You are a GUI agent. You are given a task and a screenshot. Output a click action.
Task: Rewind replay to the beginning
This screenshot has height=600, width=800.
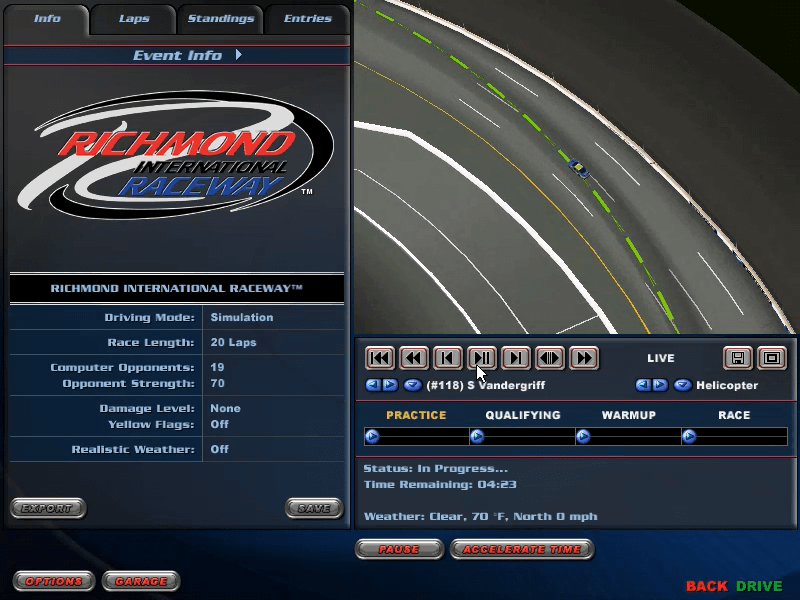point(380,358)
